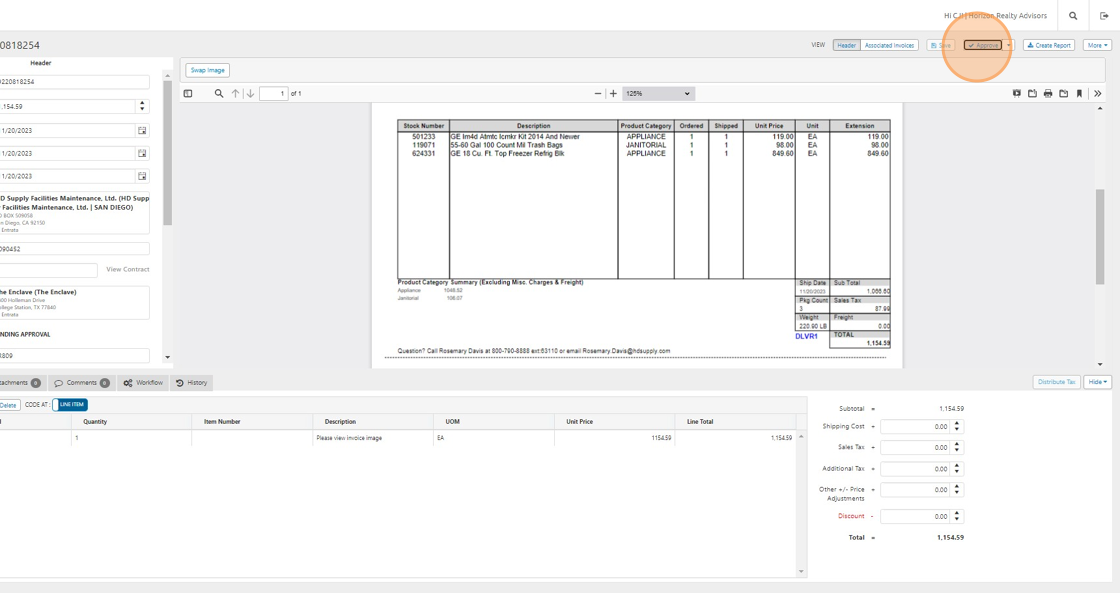
Task: Open the History tab
Action: [191, 383]
